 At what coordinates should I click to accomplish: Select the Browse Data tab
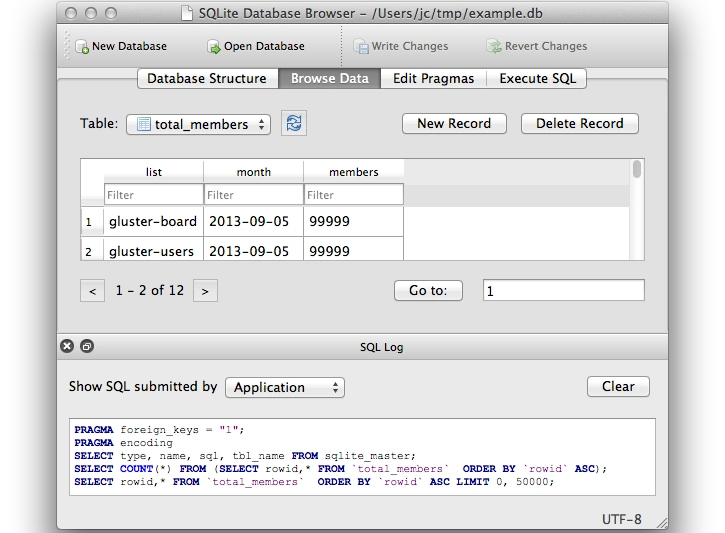click(330, 78)
